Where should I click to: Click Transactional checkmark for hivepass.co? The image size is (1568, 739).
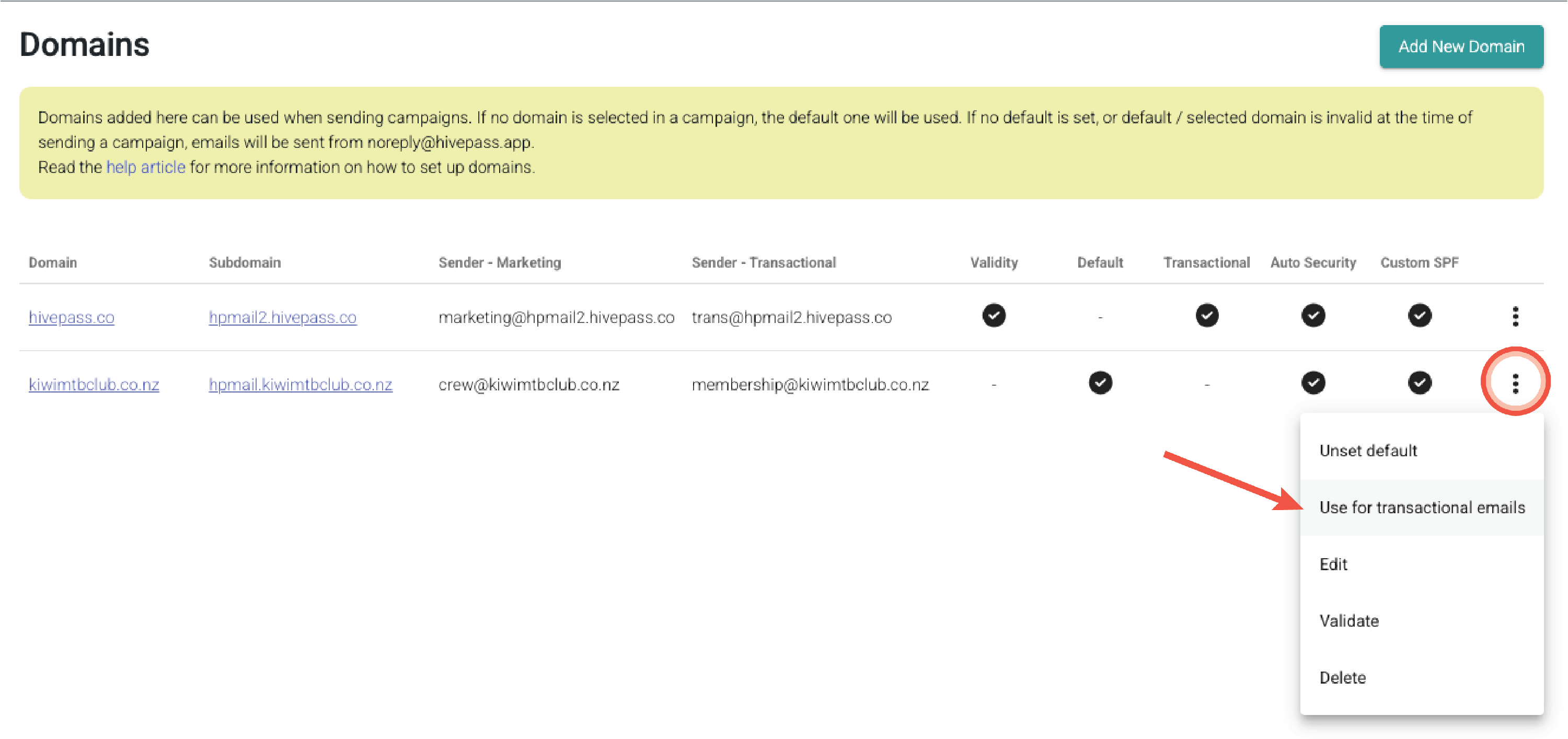coord(1206,315)
